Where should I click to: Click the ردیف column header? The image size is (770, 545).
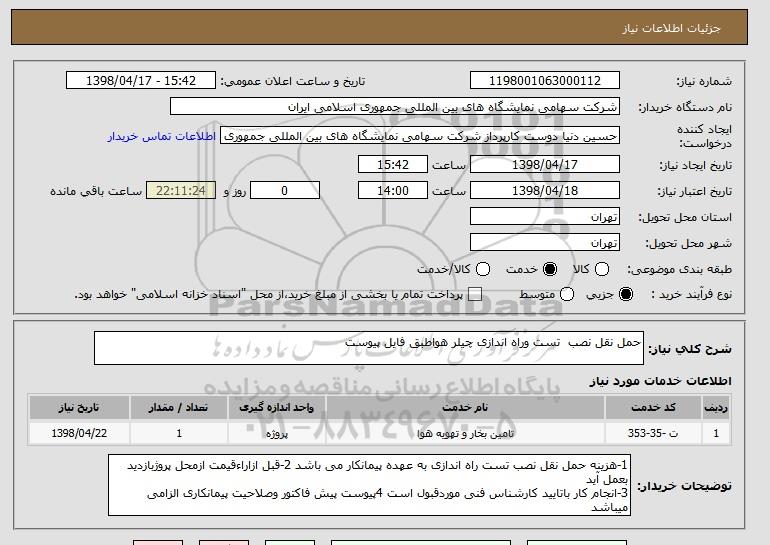click(716, 408)
